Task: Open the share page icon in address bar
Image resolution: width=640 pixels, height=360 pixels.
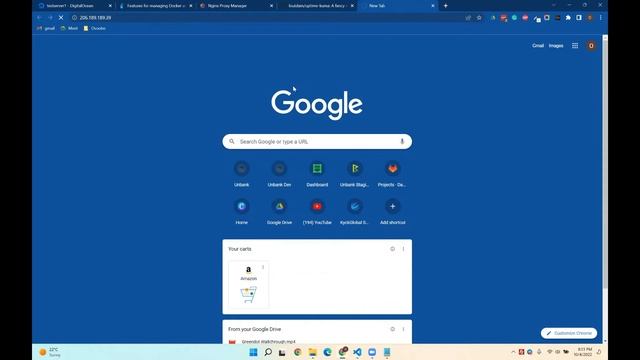Action: point(468,18)
